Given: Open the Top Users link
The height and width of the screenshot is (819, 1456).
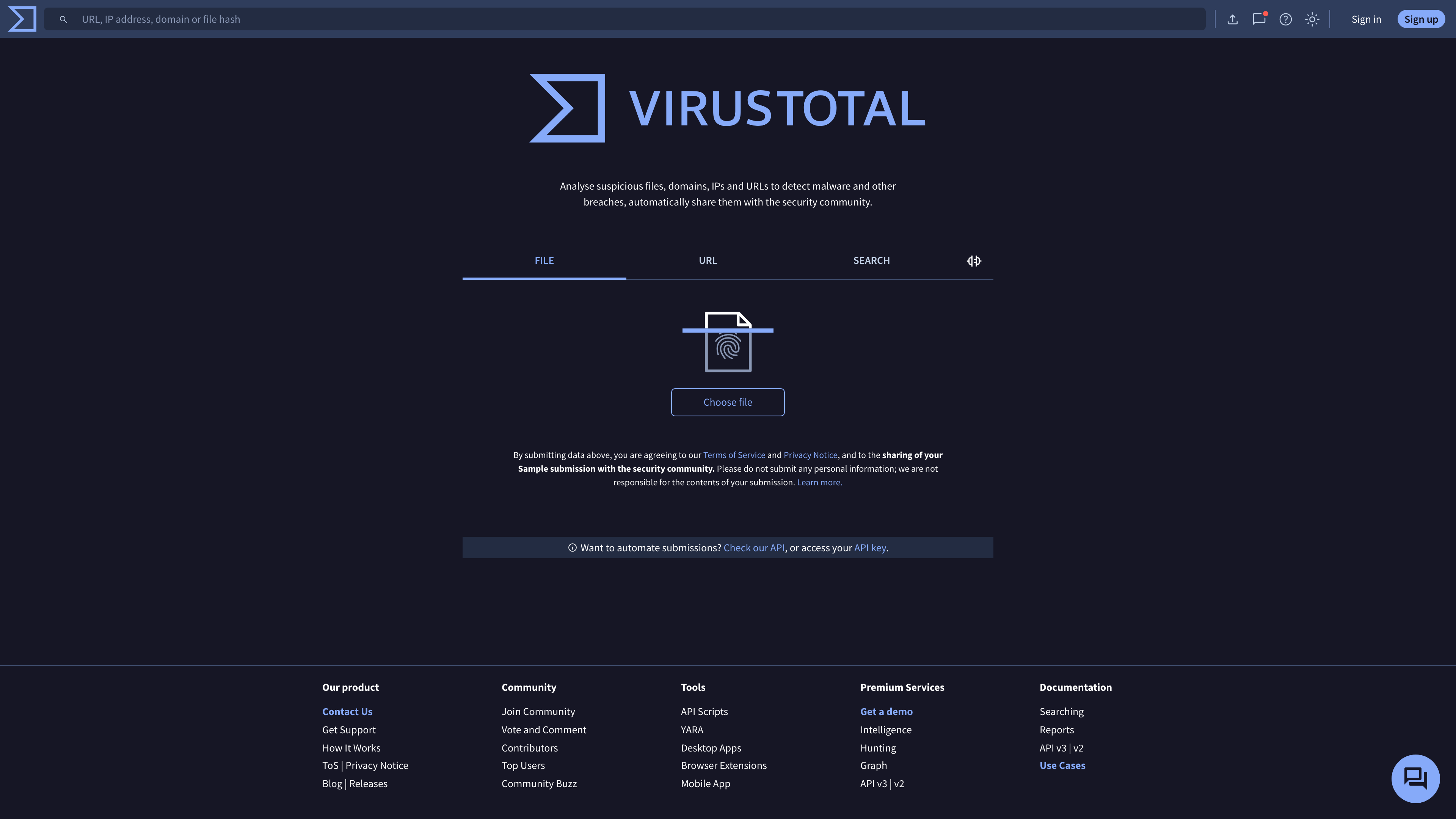Looking at the screenshot, I should (523, 765).
